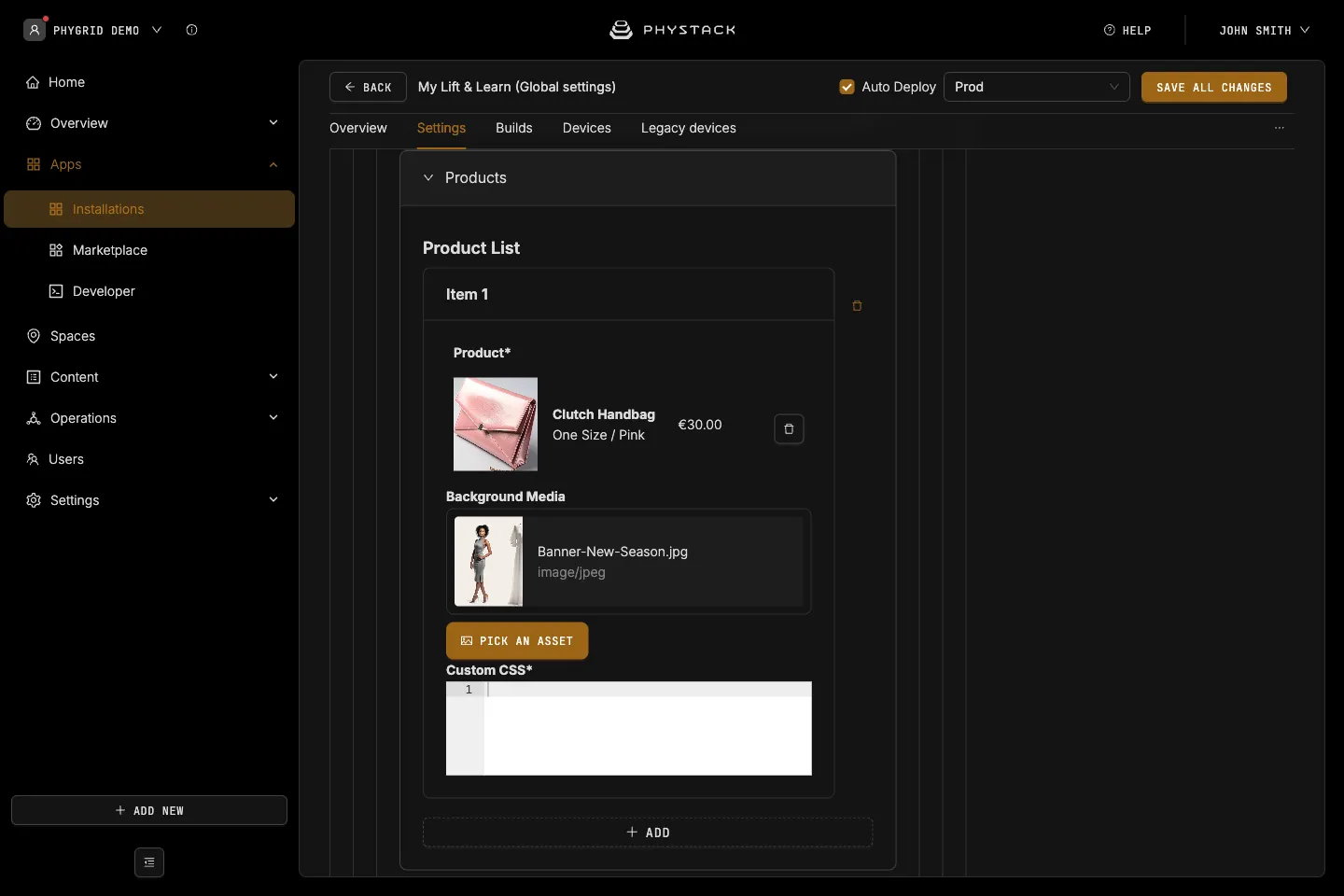Switch to the Builds tab

(514, 128)
